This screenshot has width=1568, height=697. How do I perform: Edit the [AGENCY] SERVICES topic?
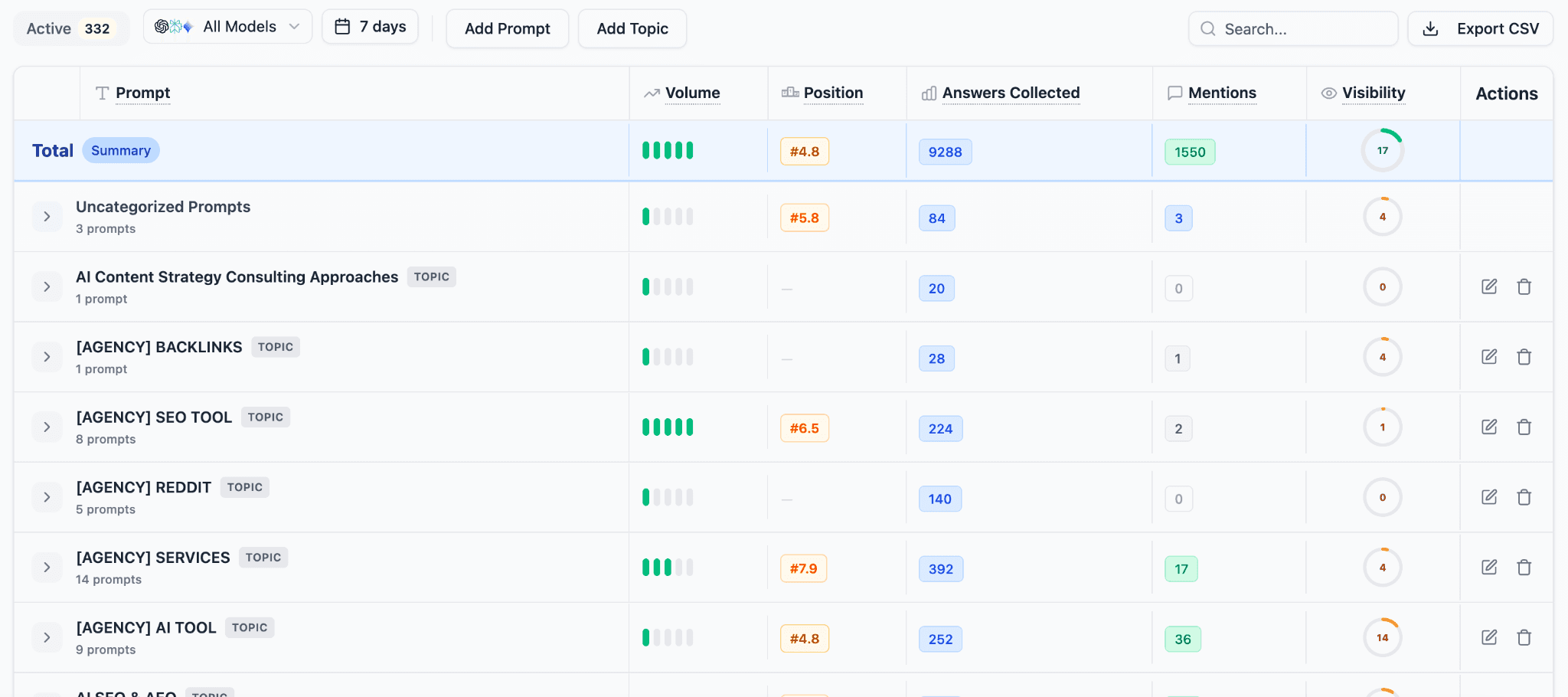tap(1488, 568)
